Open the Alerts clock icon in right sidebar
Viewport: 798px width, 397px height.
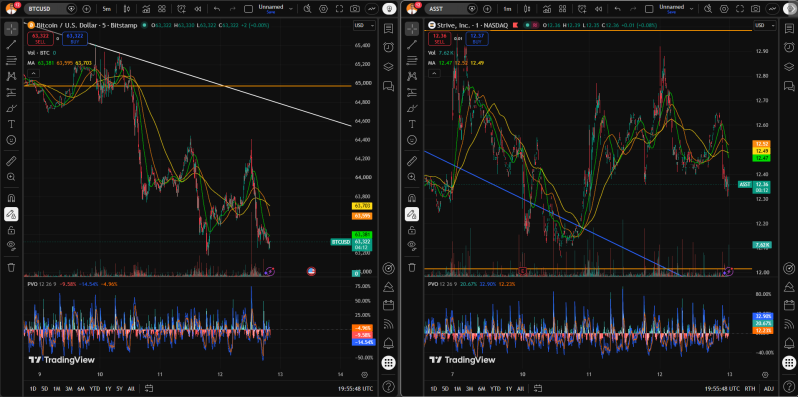[x=789, y=47]
